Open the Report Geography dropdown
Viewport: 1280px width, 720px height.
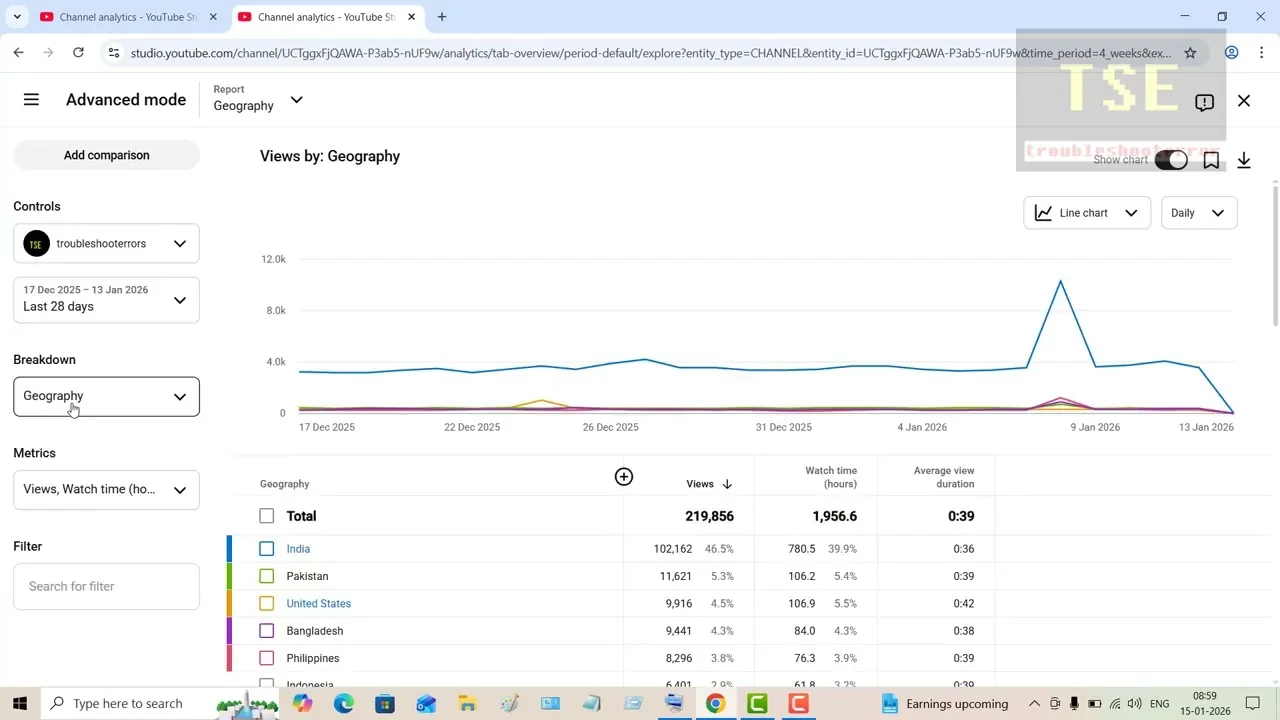tap(258, 99)
